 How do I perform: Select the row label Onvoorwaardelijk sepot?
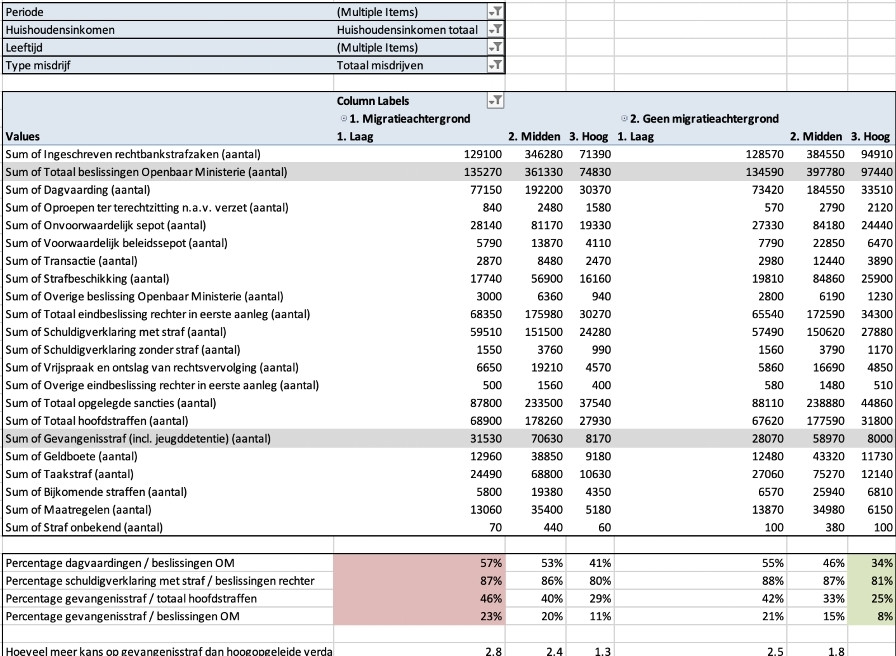coord(168,225)
